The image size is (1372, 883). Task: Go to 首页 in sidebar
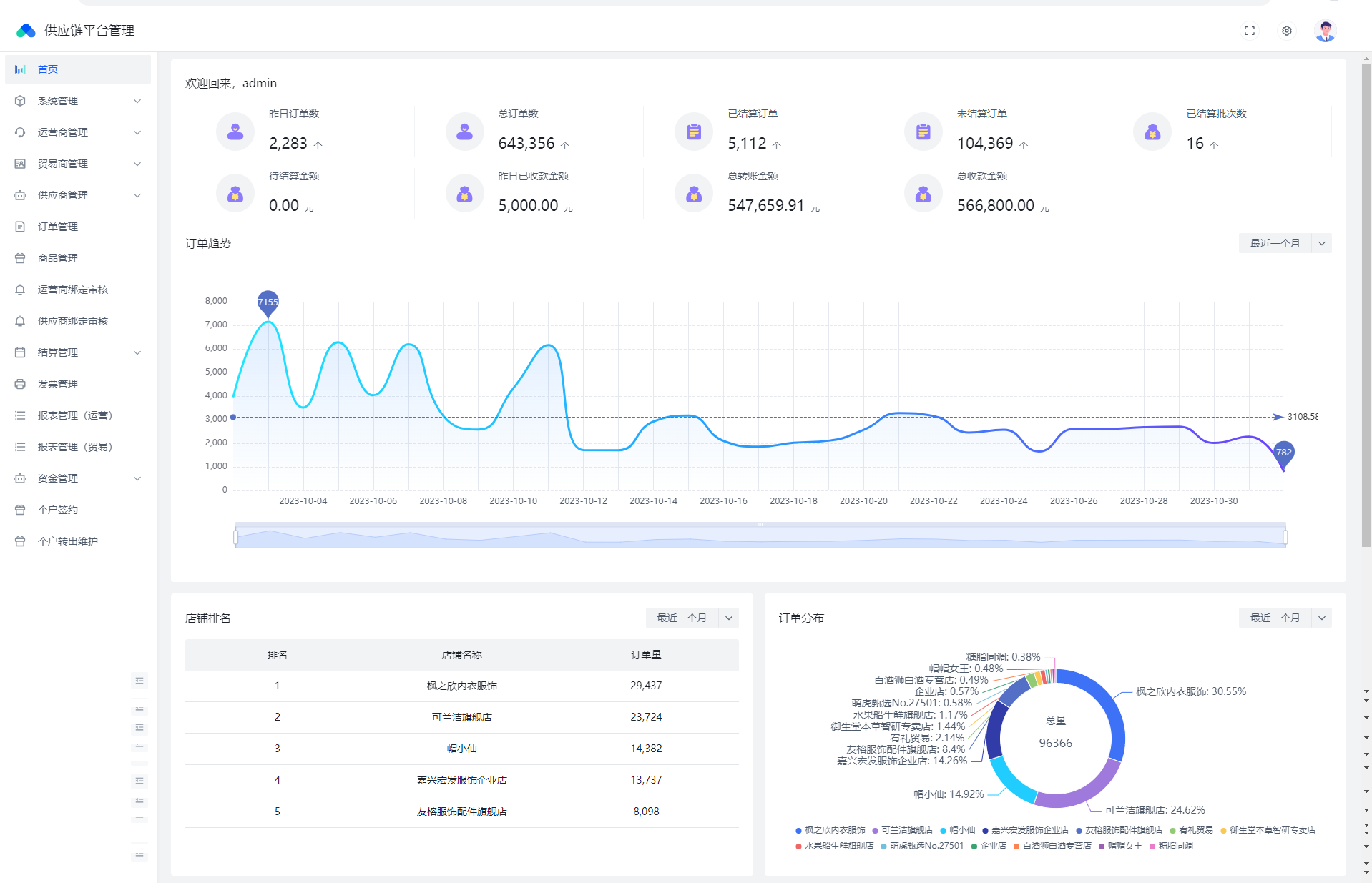coord(78,69)
